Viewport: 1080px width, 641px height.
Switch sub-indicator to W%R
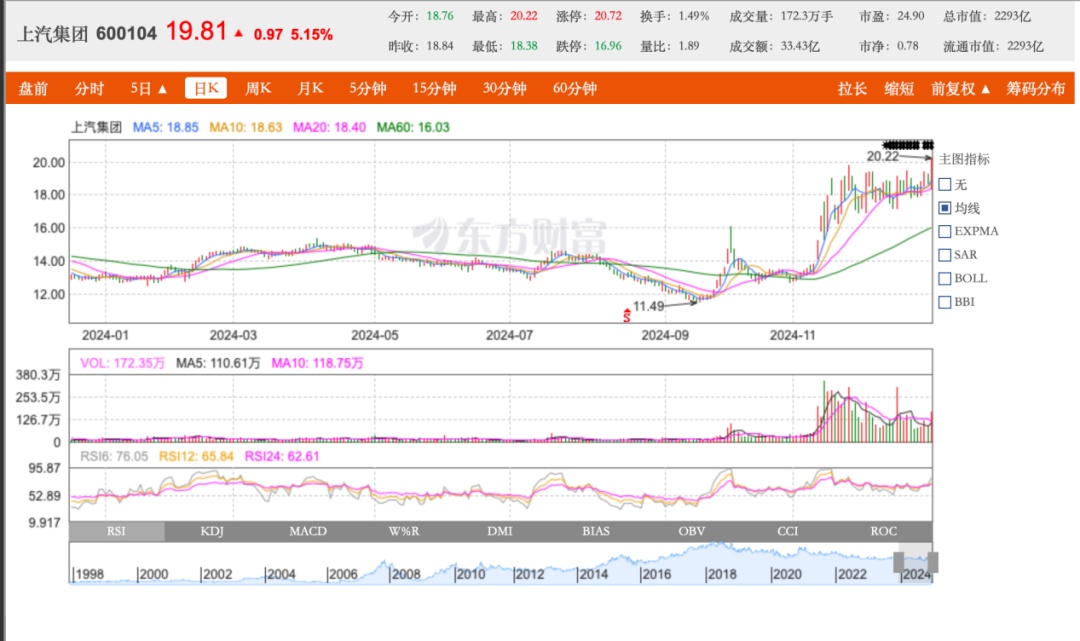404,531
